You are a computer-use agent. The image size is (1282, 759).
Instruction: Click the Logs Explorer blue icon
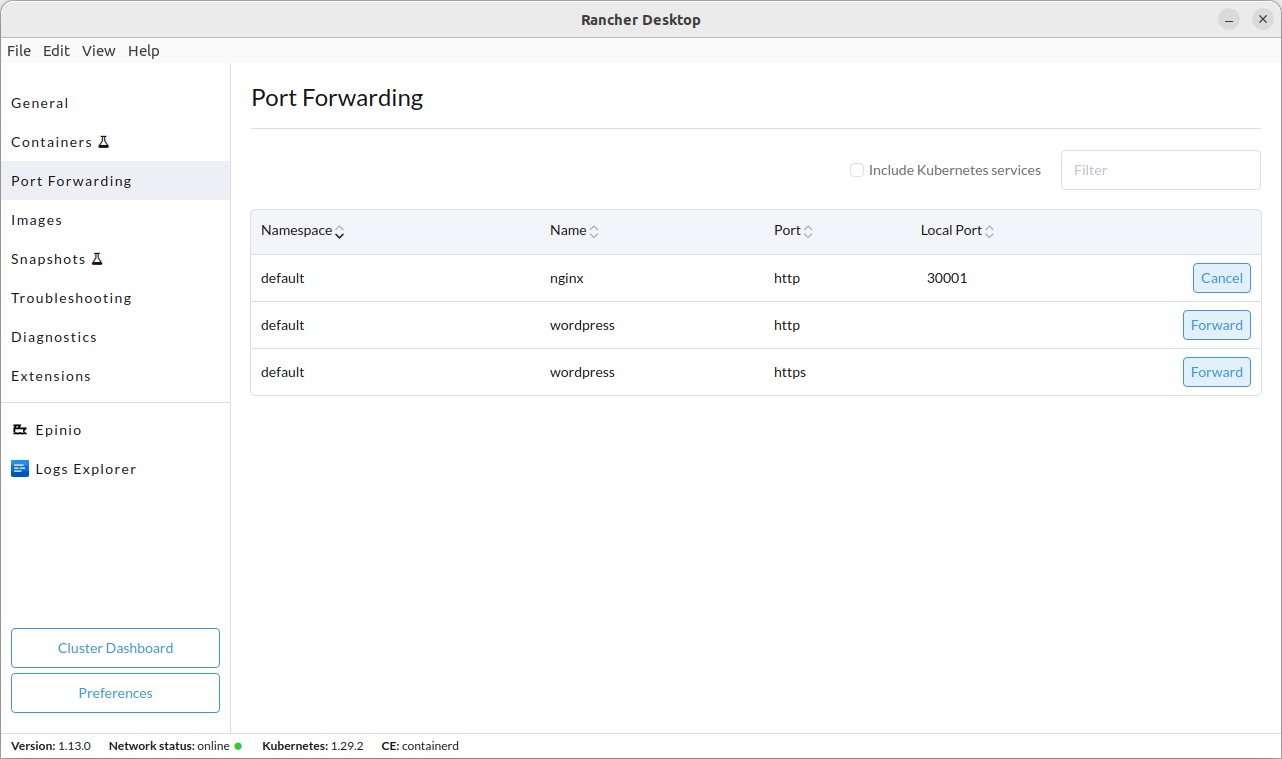pos(20,469)
